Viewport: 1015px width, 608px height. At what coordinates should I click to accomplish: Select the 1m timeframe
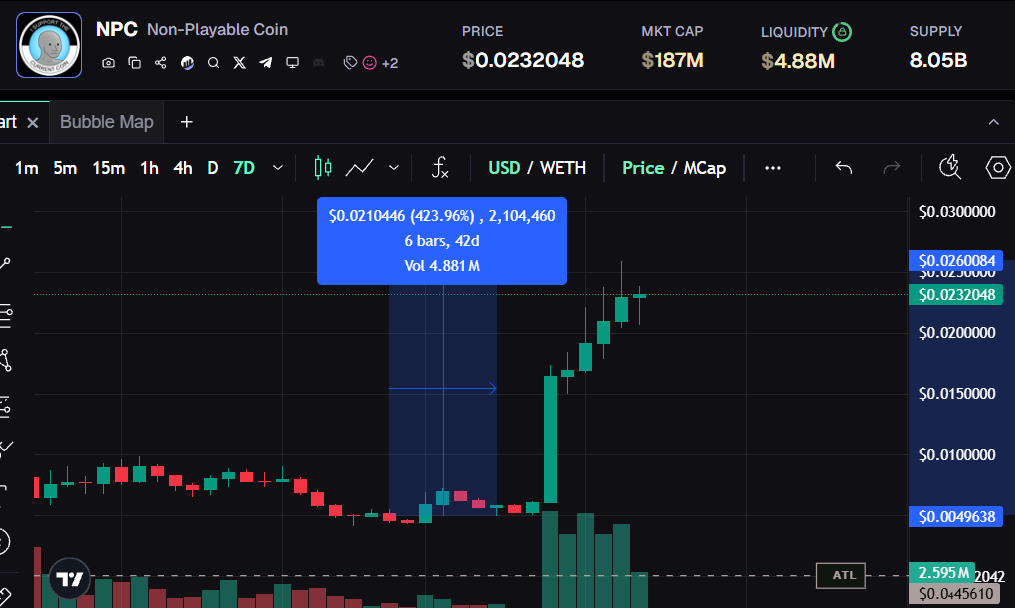click(27, 168)
